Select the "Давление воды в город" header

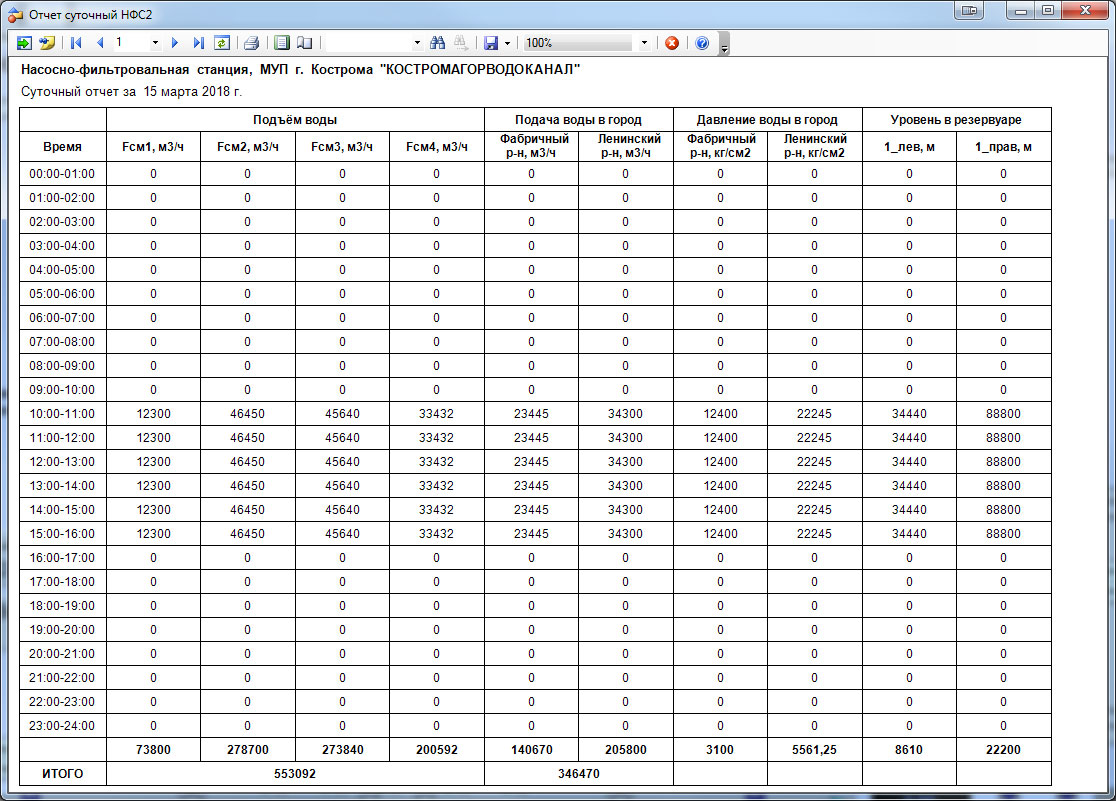pos(767,120)
